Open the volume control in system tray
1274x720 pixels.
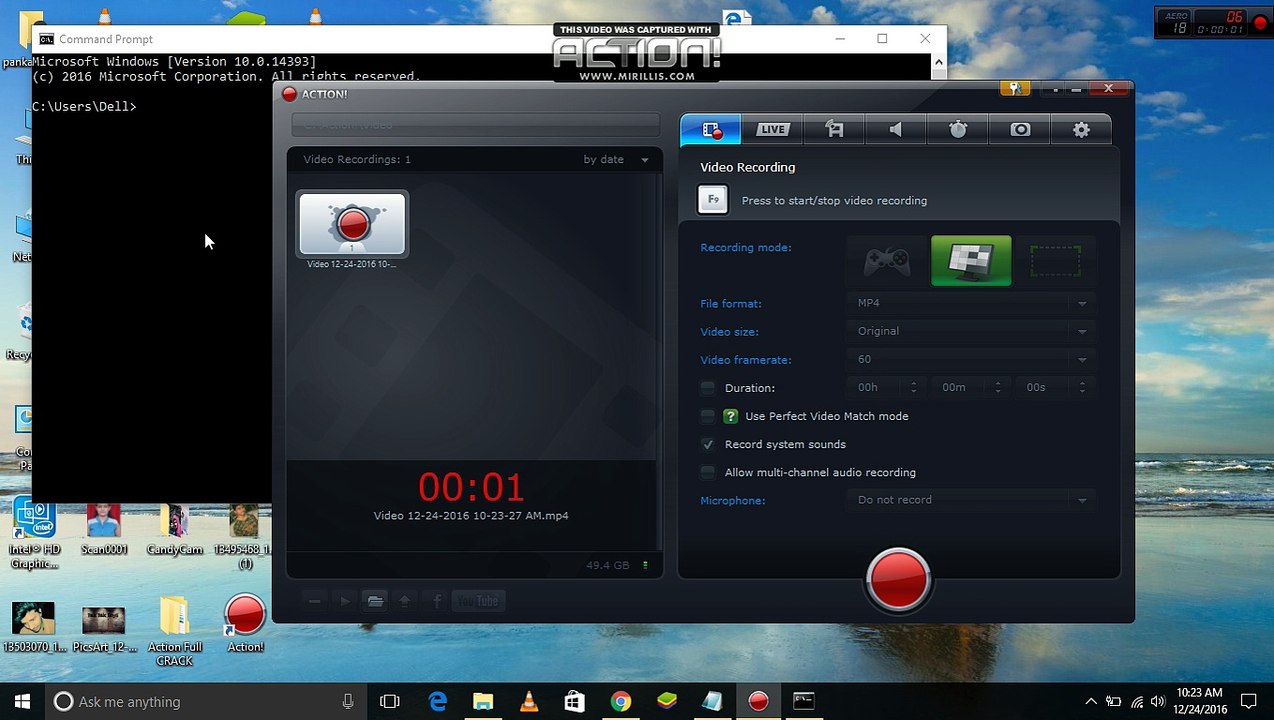click(x=1157, y=702)
